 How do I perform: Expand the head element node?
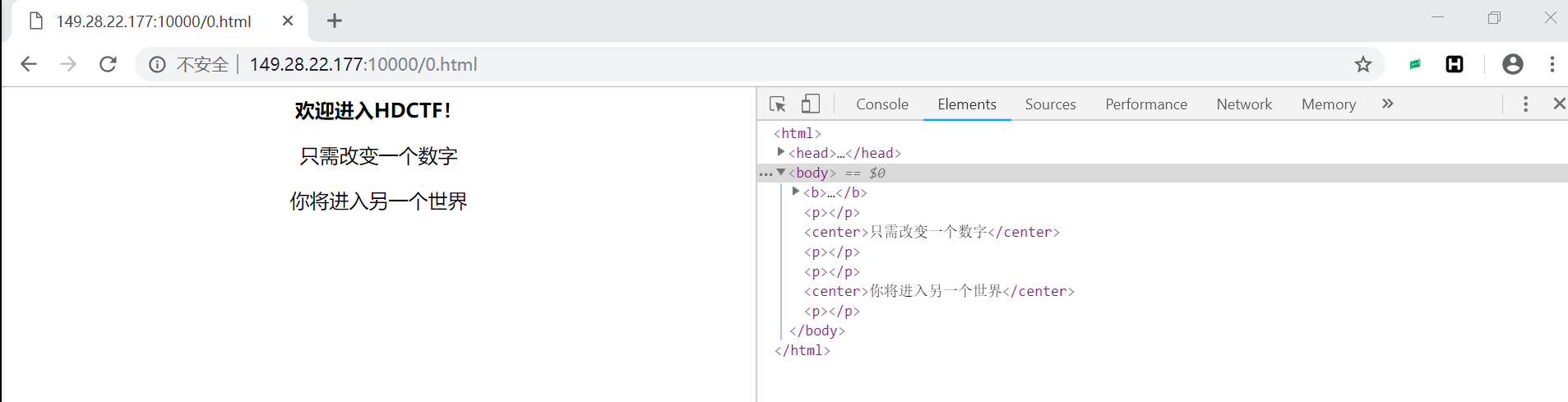click(780, 152)
